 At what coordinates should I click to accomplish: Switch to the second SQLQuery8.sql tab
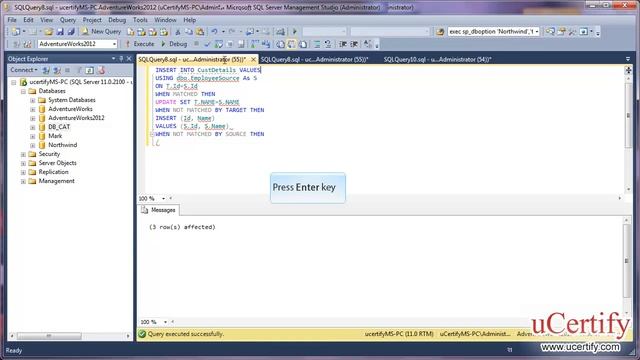pyautogui.click(x=314, y=60)
